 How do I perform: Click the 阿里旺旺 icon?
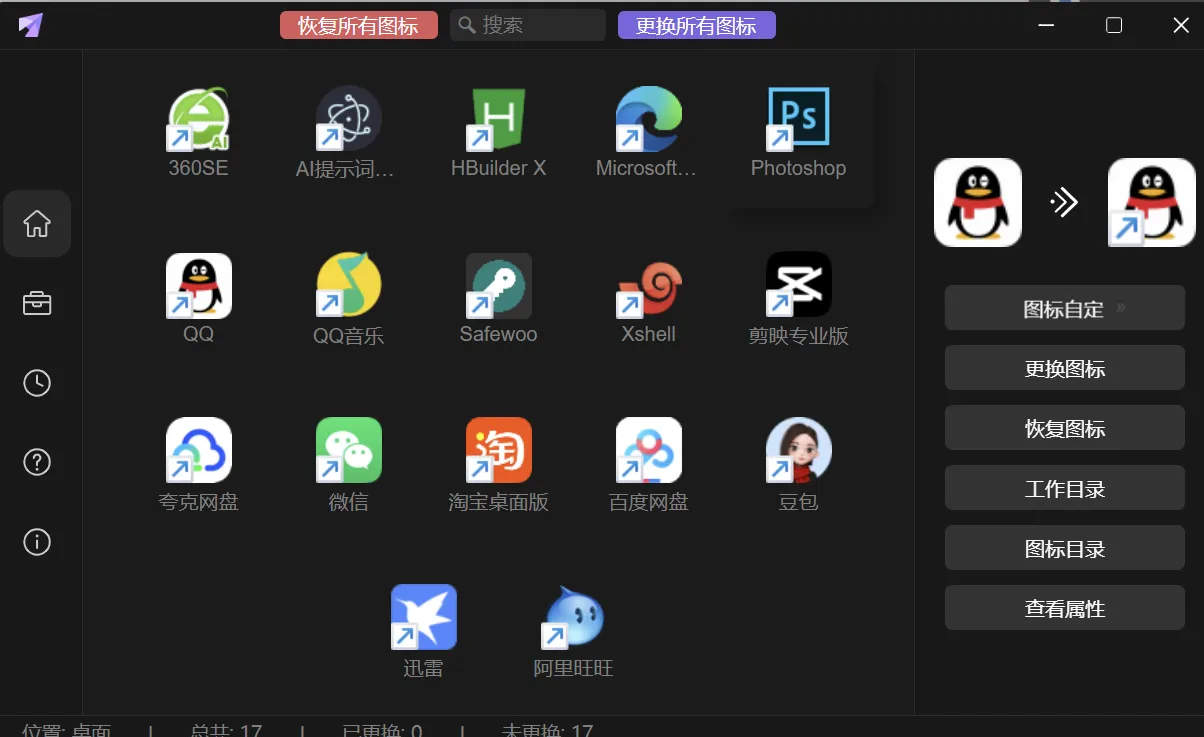click(x=573, y=616)
